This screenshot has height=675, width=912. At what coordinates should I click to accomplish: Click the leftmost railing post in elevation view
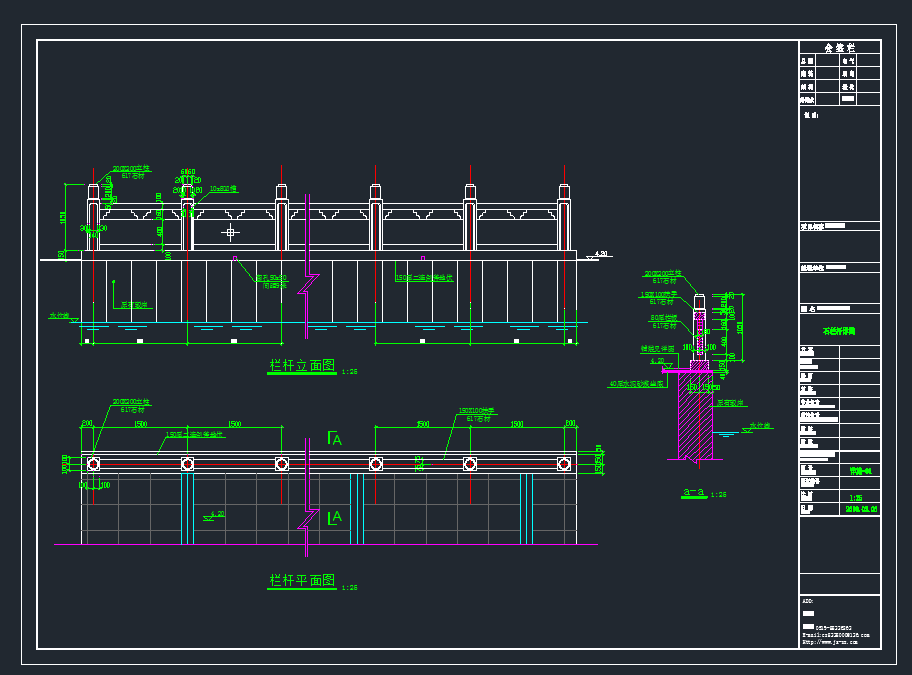pyautogui.click(x=93, y=215)
